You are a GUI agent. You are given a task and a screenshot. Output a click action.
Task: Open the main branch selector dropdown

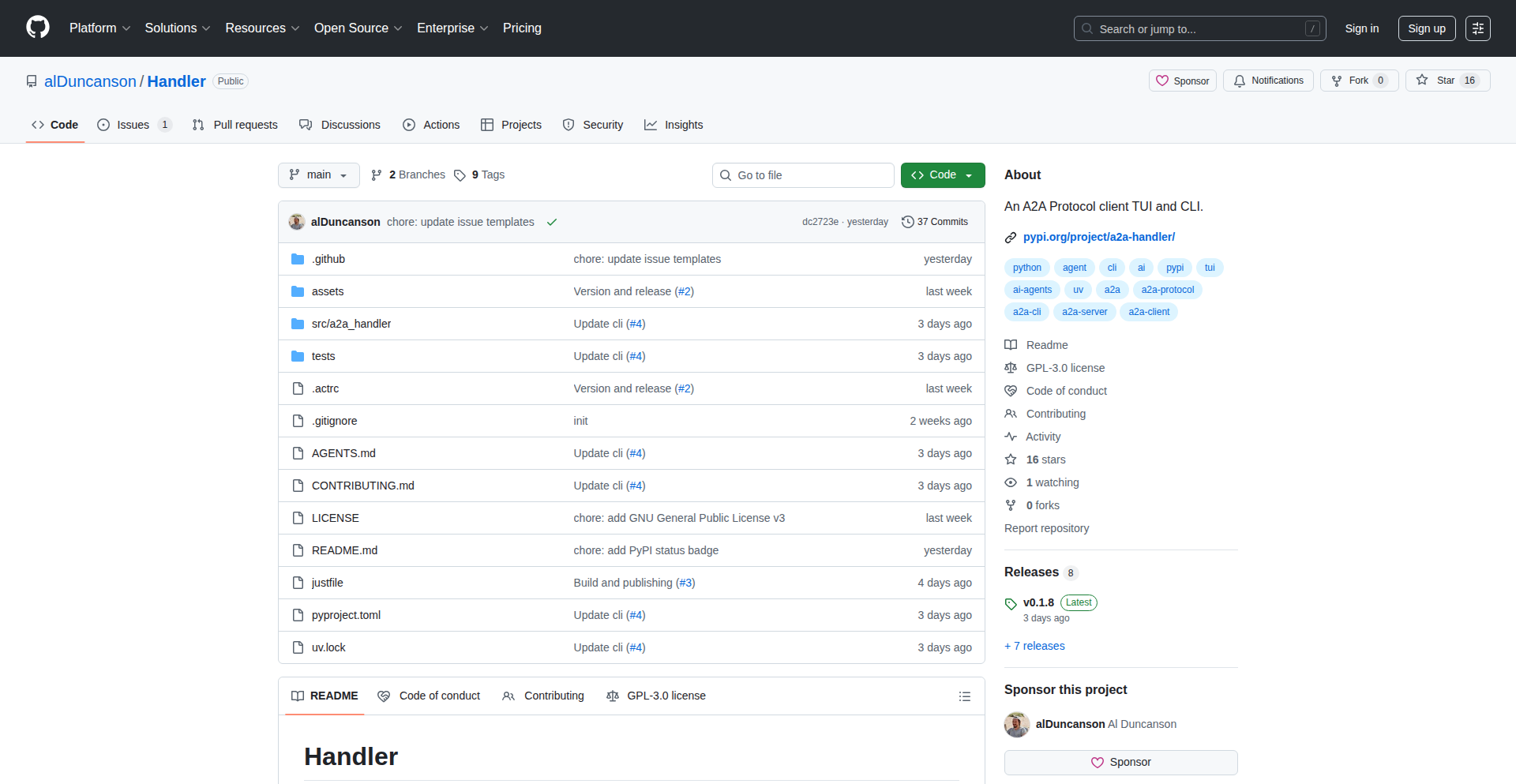[318, 174]
